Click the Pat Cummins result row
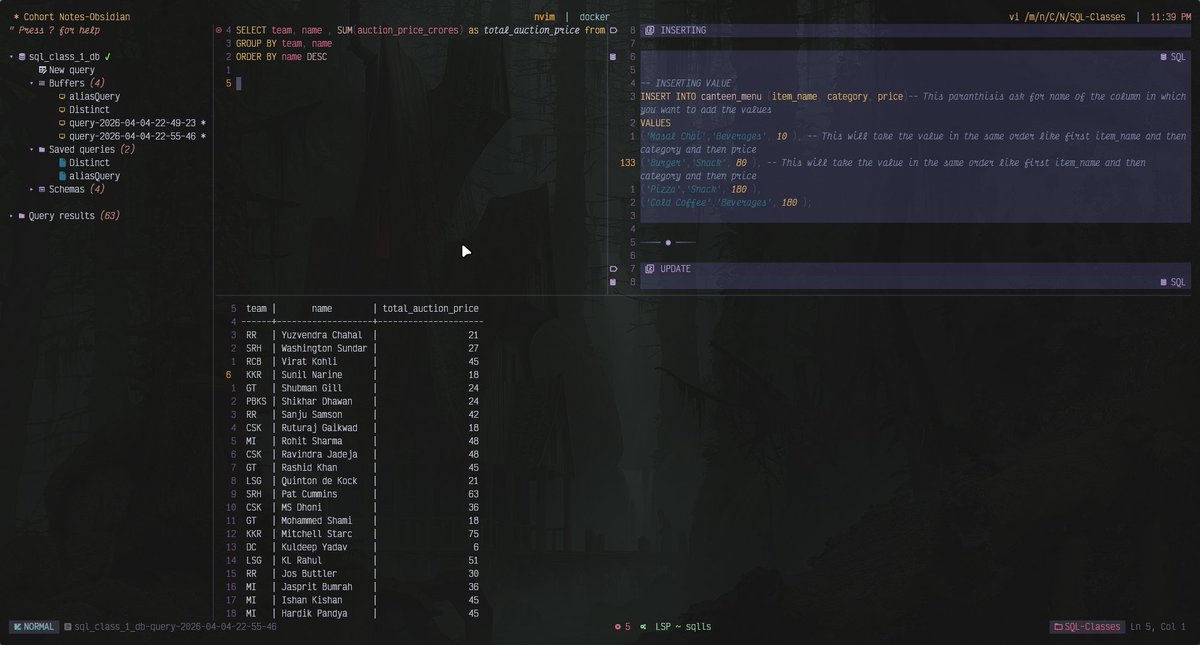The width and height of the screenshot is (1200, 645). tap(362, 494)
